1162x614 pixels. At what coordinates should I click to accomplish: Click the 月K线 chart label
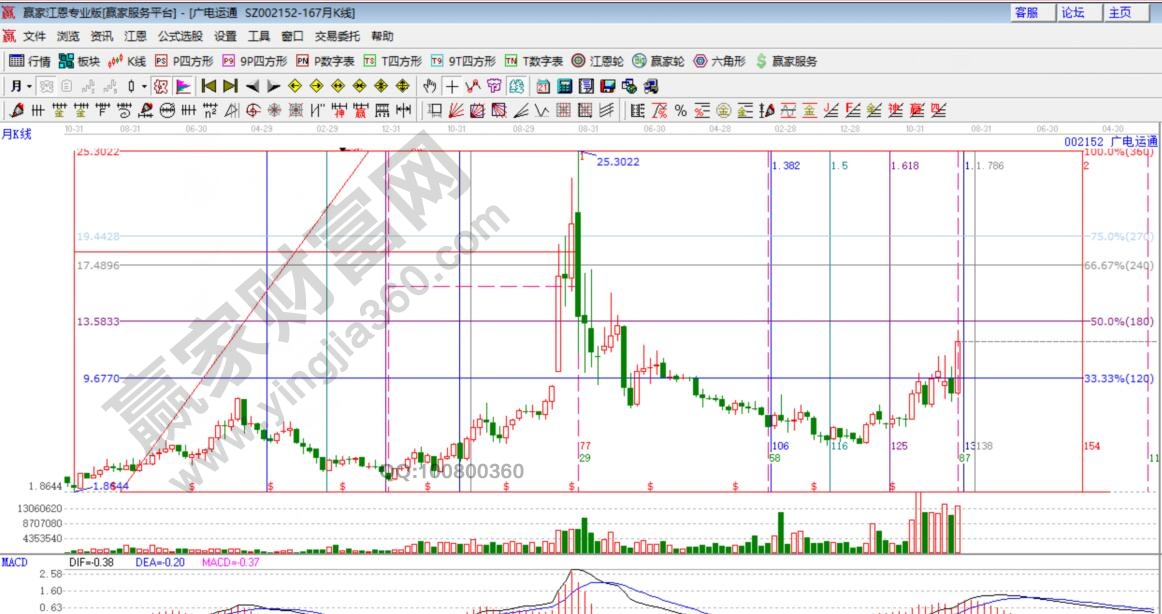click(17, 133)
